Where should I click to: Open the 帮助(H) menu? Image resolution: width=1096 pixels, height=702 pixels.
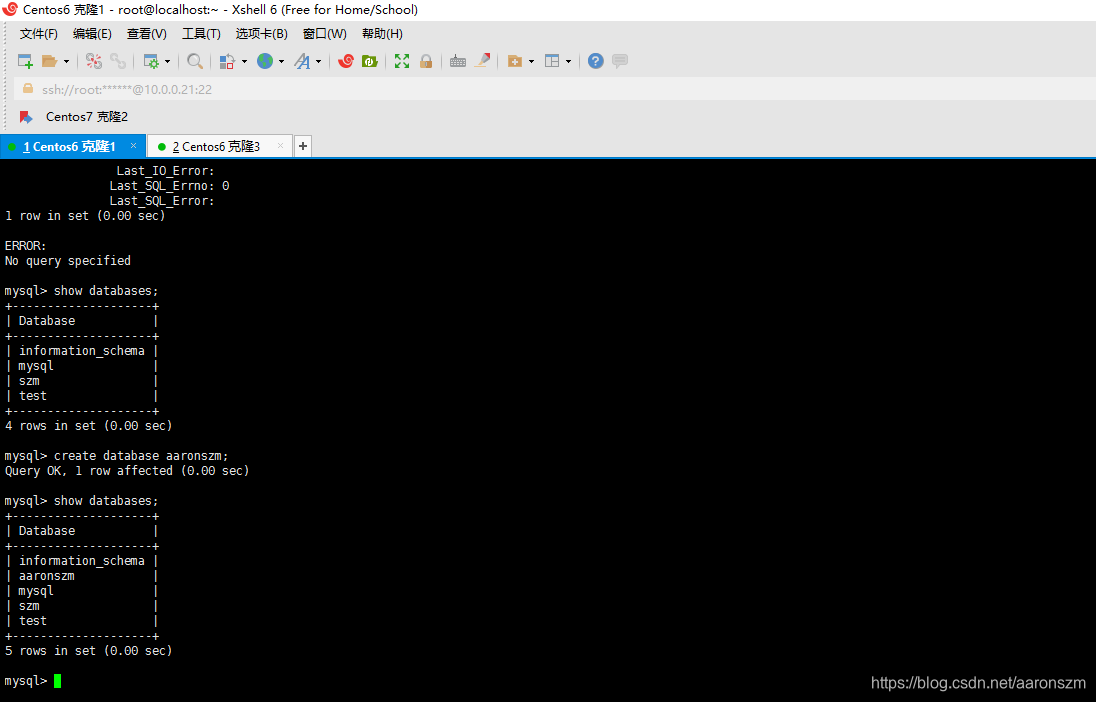tap(382, 34)
